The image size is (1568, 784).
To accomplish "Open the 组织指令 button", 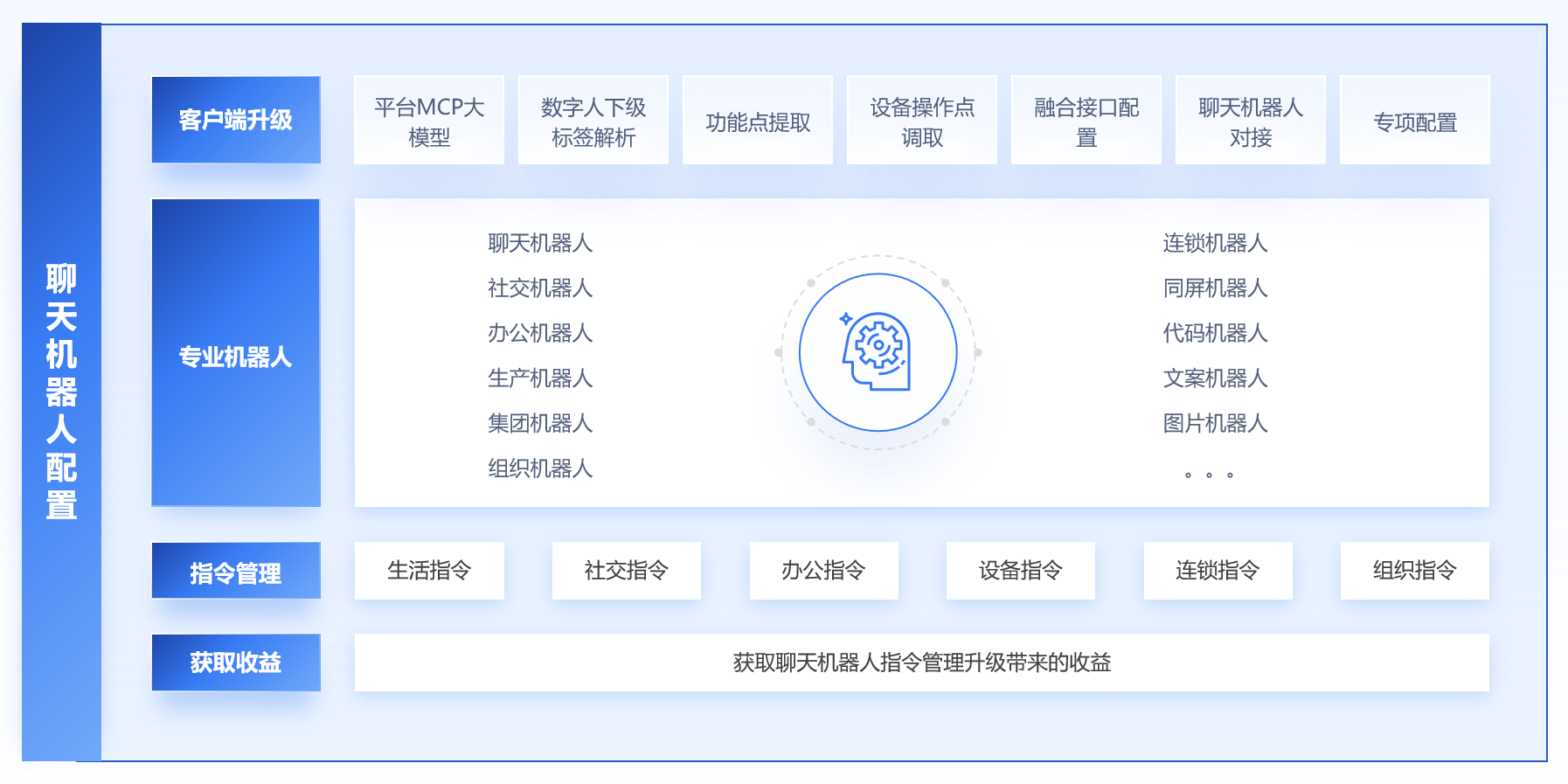I will tap(1414, 571).
